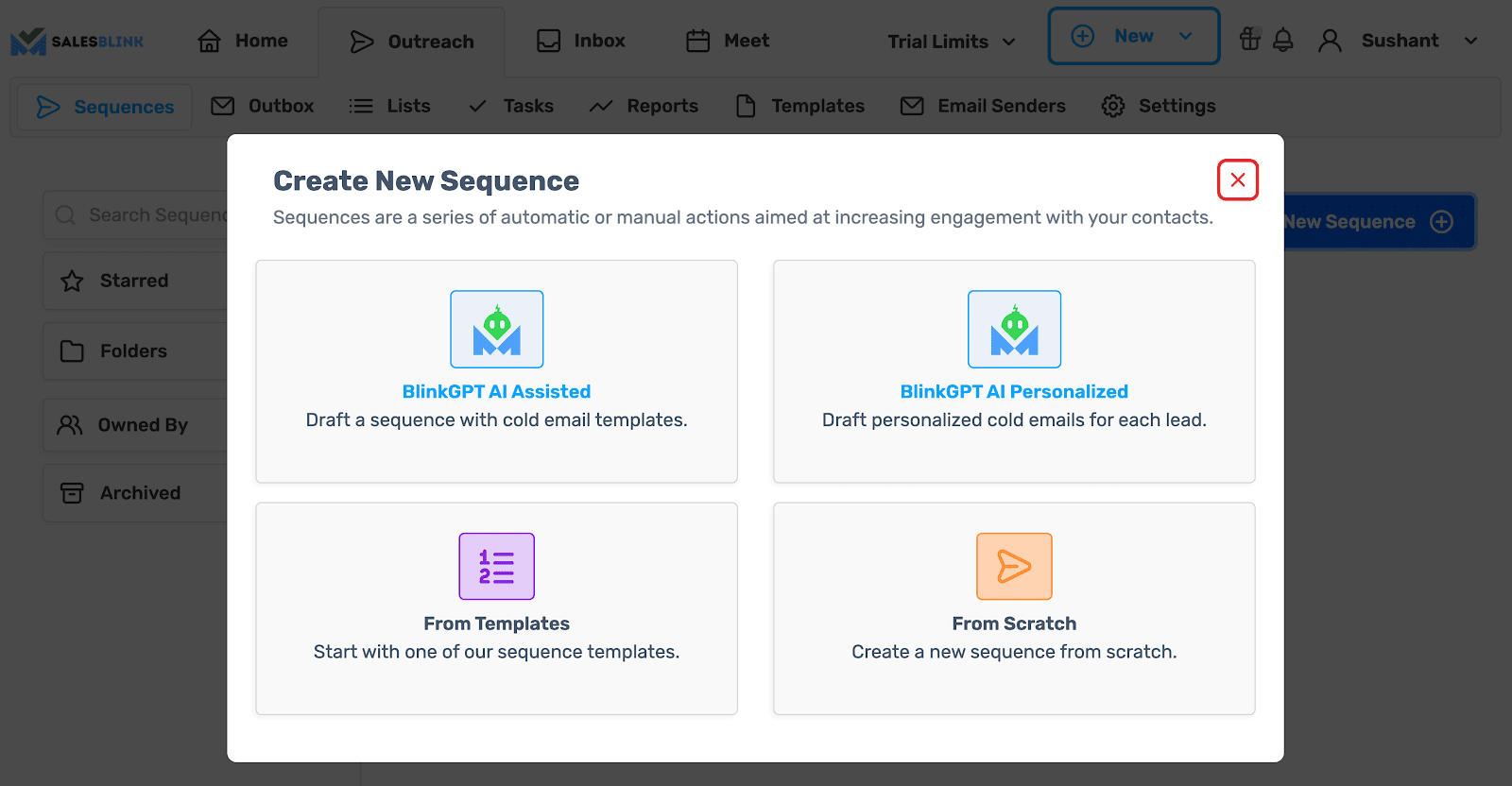Image resolution: width=1512 pixels, height=786 pixels.
Task: Expand the Sushant account chevron
Action: (1470, 41)
